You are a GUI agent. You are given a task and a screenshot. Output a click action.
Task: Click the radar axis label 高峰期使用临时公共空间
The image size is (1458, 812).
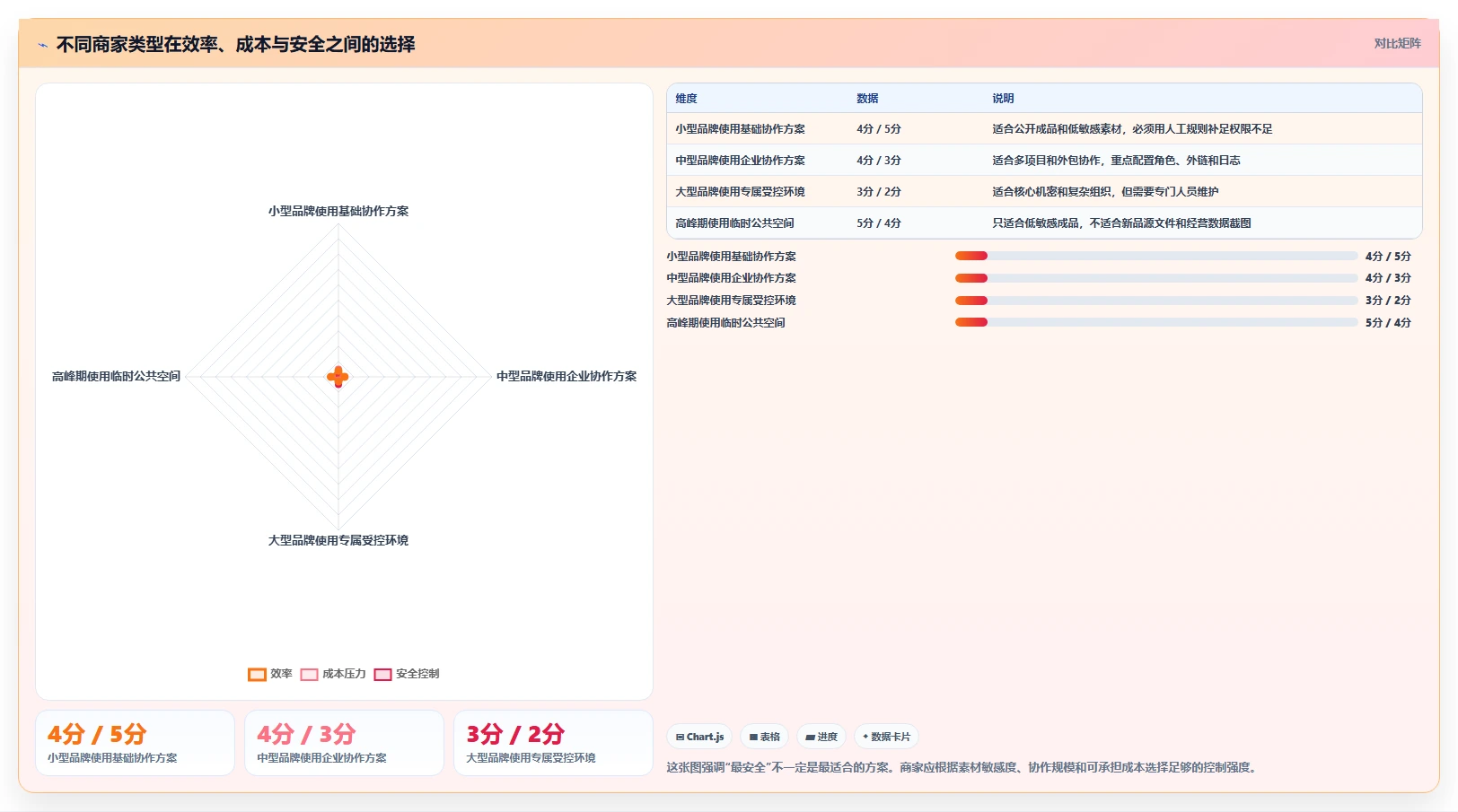[116, 377]
